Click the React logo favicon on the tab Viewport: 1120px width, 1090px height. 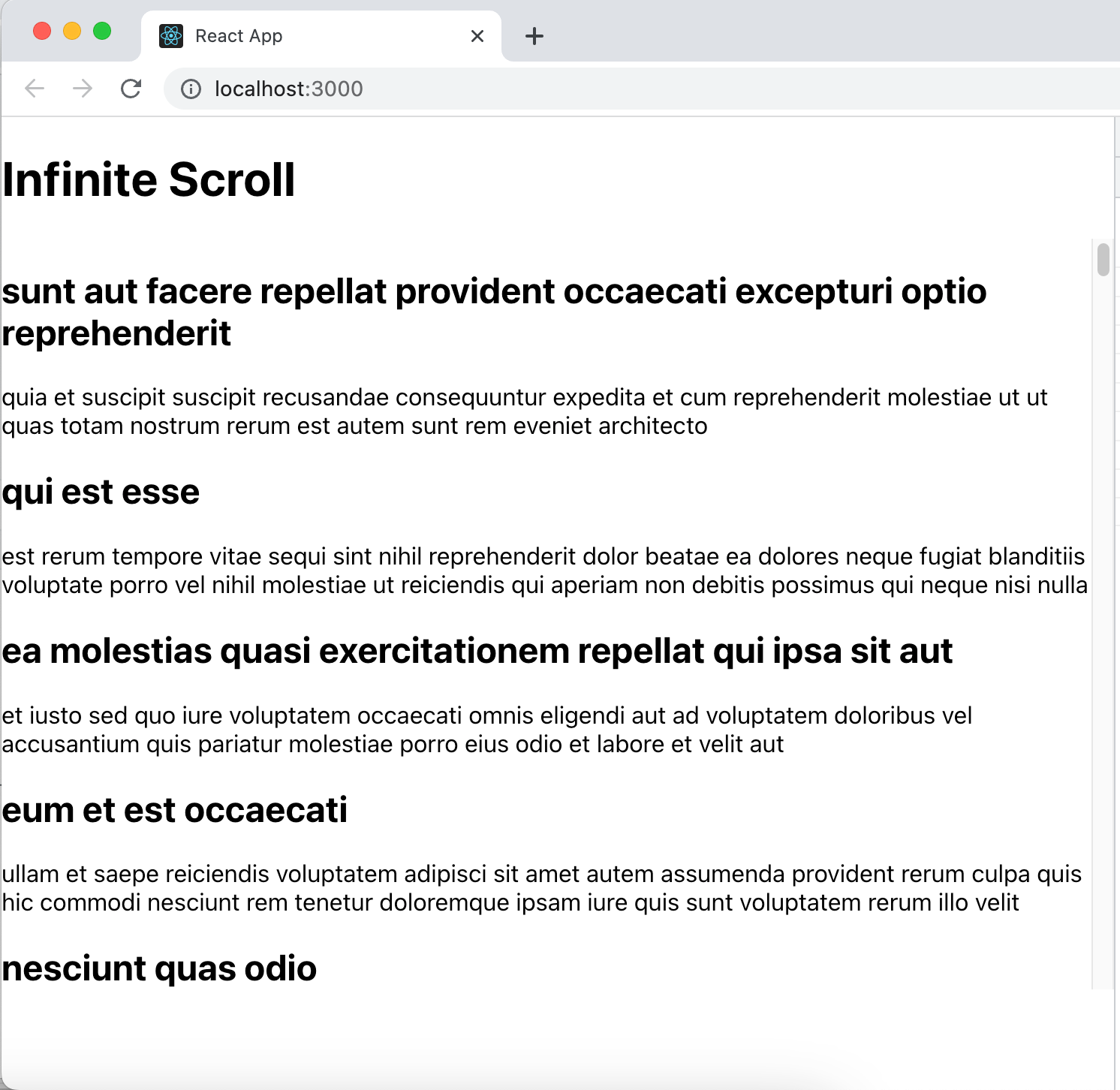tap(171, 35)
